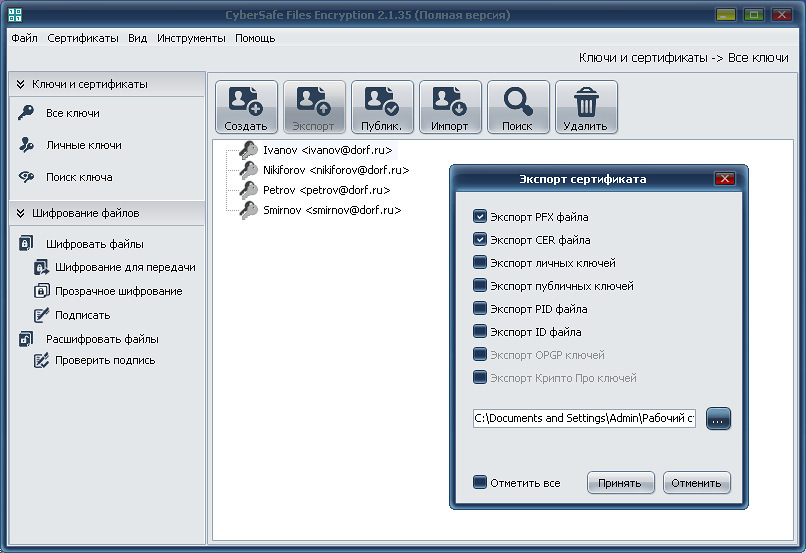The width and height of the screenshot is (806, 553).
Task: Open the Инструменты menu
Action: (x=191, y=38)
